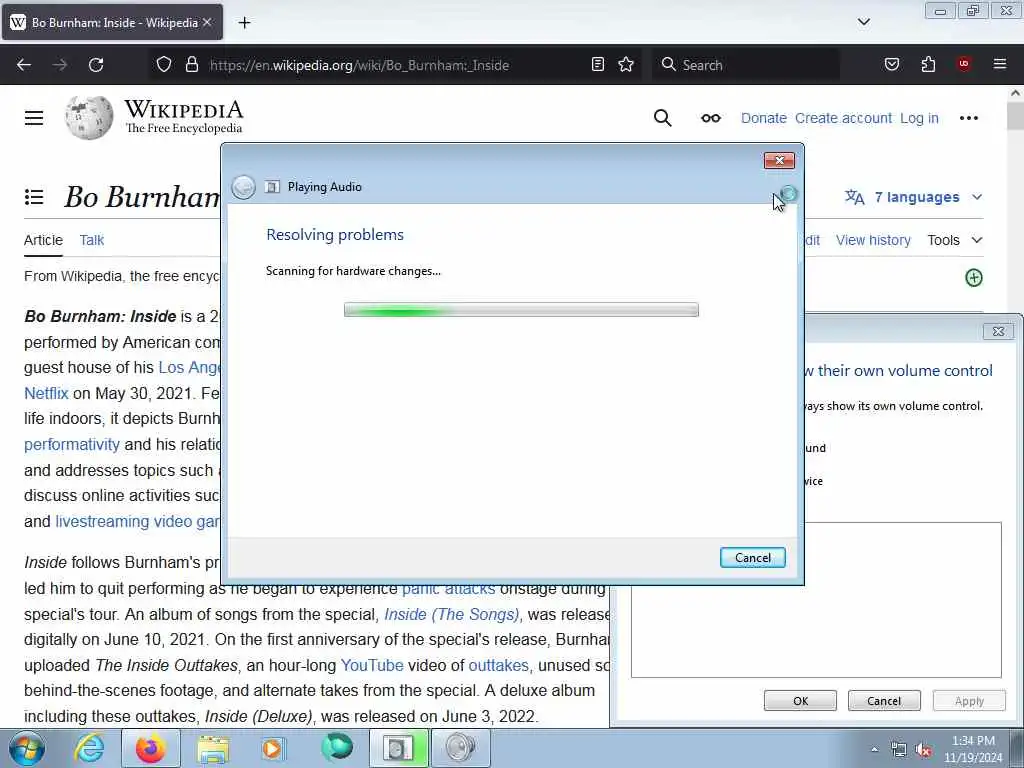
Task: Reload the page in Firefox
Action: tap(96, 65)
